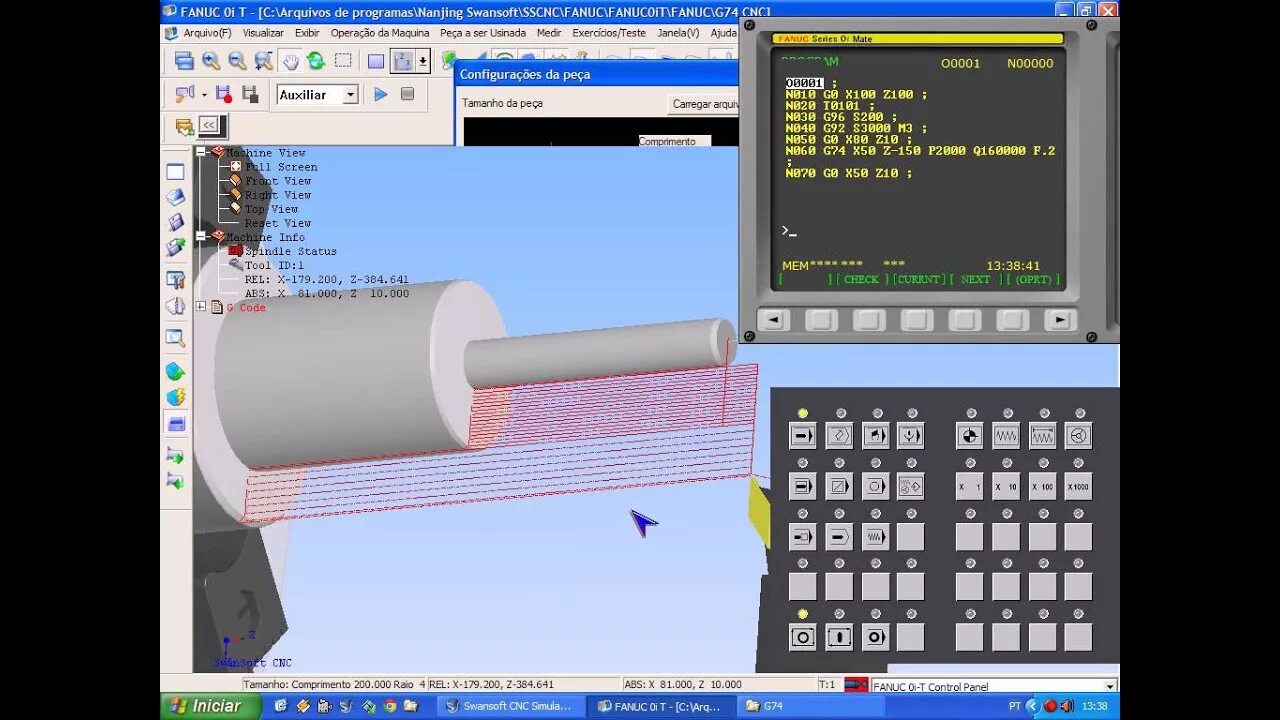The height and width of the screenshot is (720, 1280).
Task: Click the green rotate view icon
Action: point(316,61)
